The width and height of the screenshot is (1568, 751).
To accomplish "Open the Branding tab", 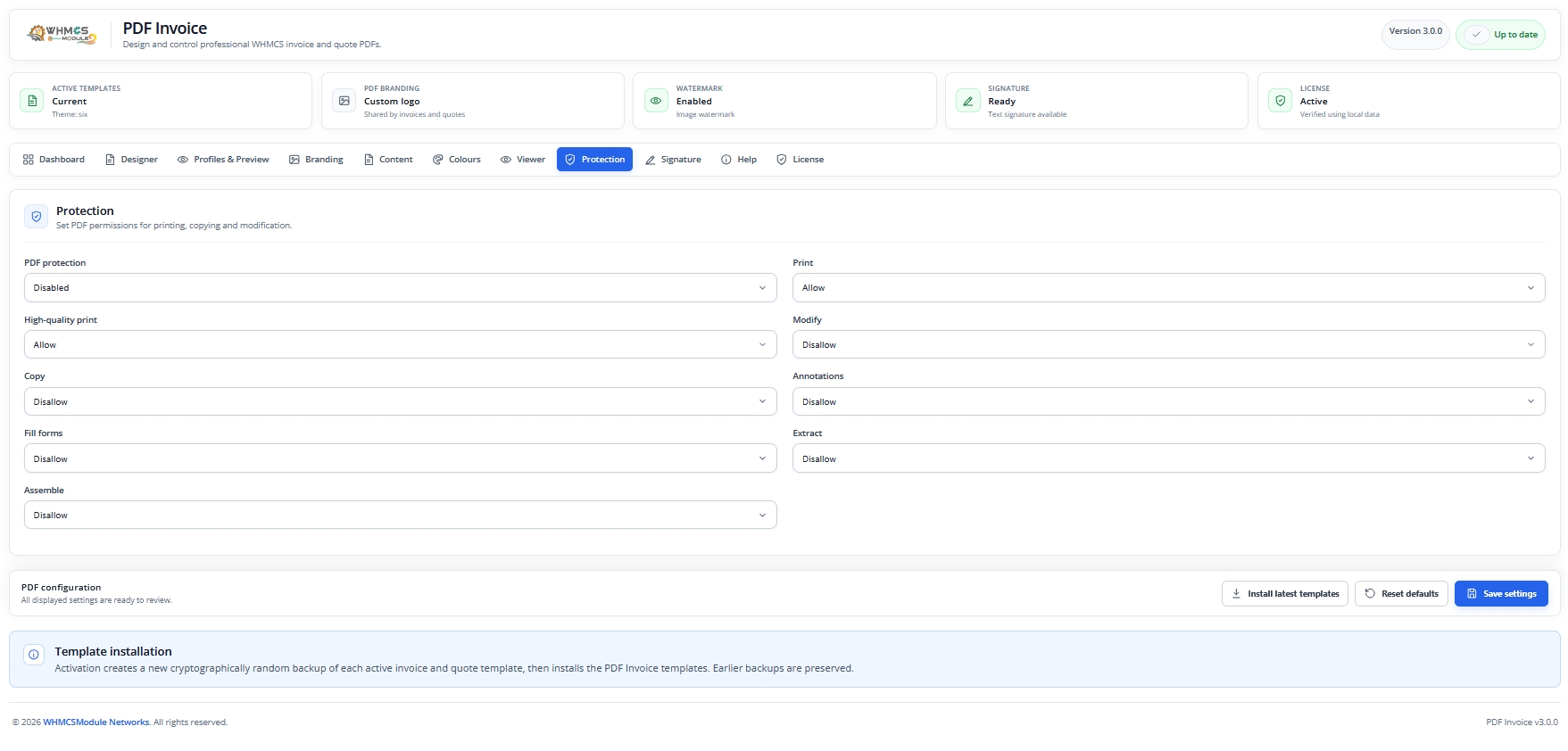I will [316, 160].
